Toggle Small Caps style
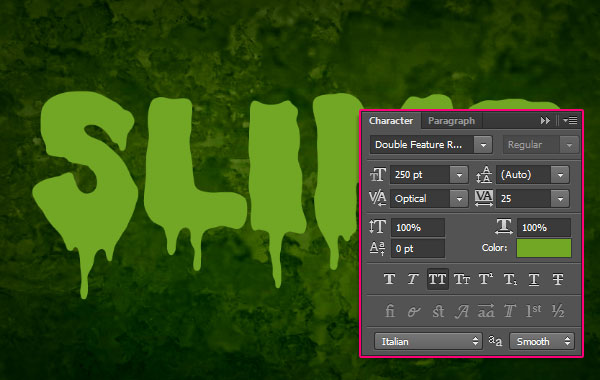Viewport: 600px width, 380px height. [x=461, y=279]
